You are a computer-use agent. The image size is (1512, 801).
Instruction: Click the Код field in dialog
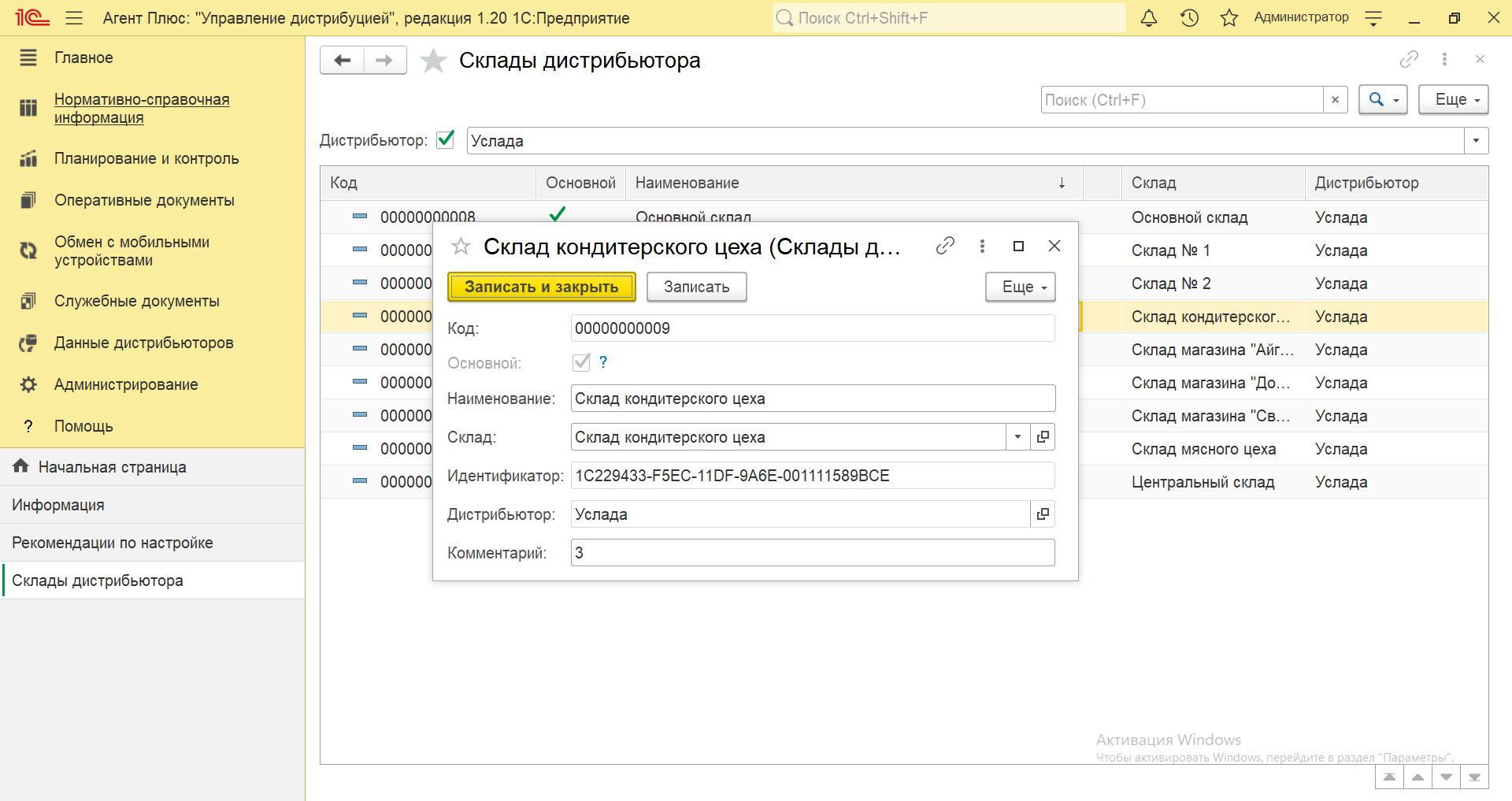tap(813, 328)
